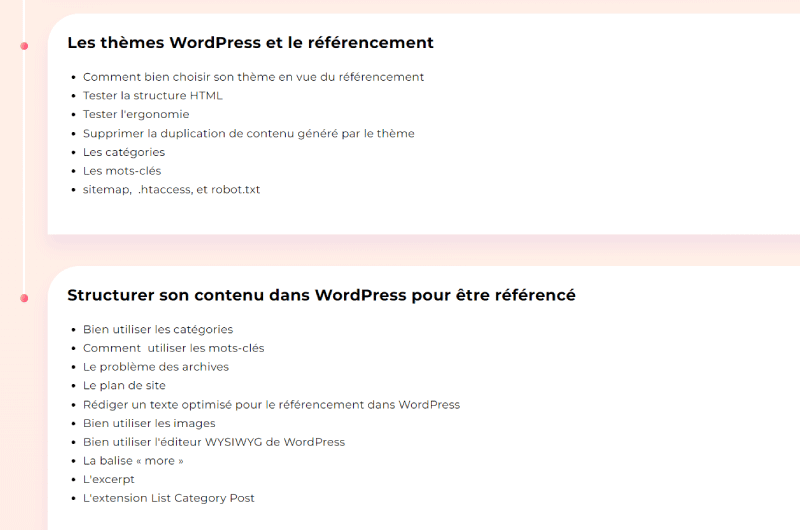
Task: Click 'Les catégories' list item
Action: (124, 152)
